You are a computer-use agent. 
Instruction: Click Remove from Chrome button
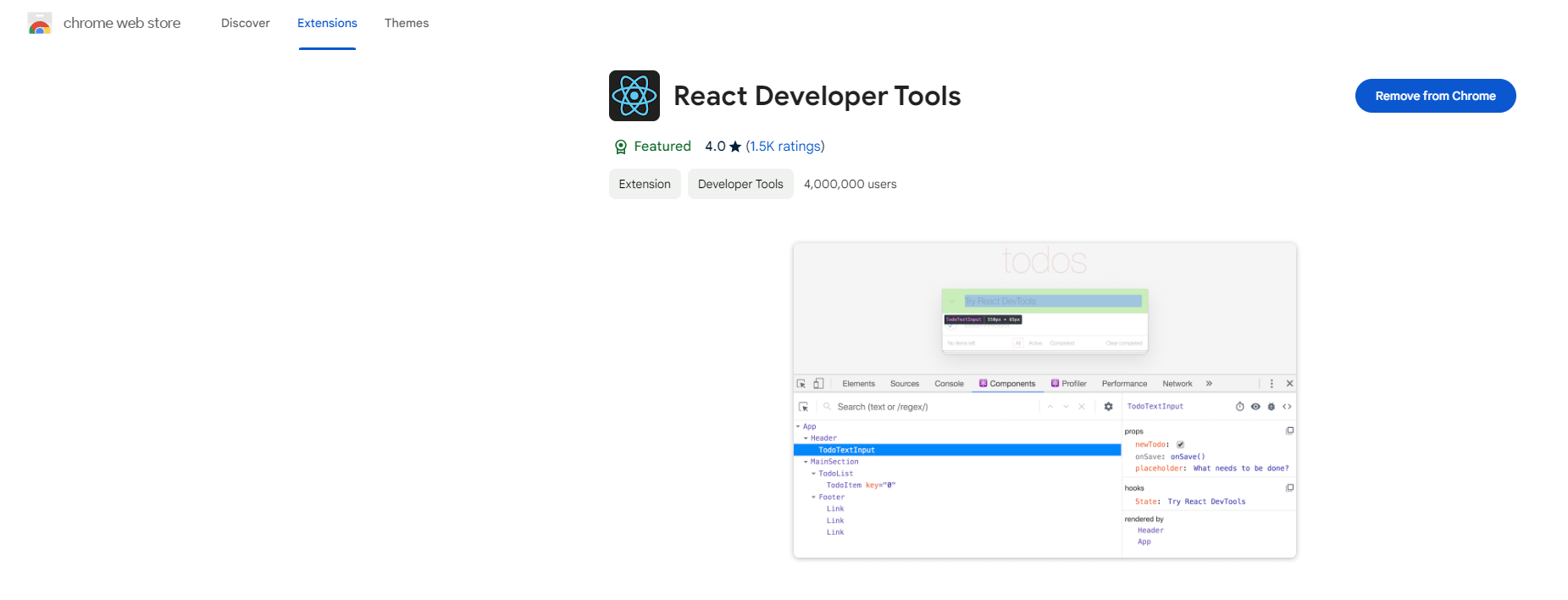click(1436, 96)
